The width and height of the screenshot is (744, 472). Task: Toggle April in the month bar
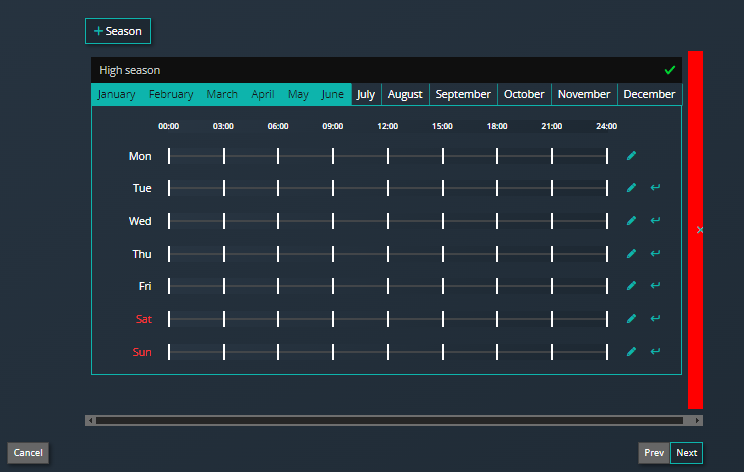click(x=263, y=94)
